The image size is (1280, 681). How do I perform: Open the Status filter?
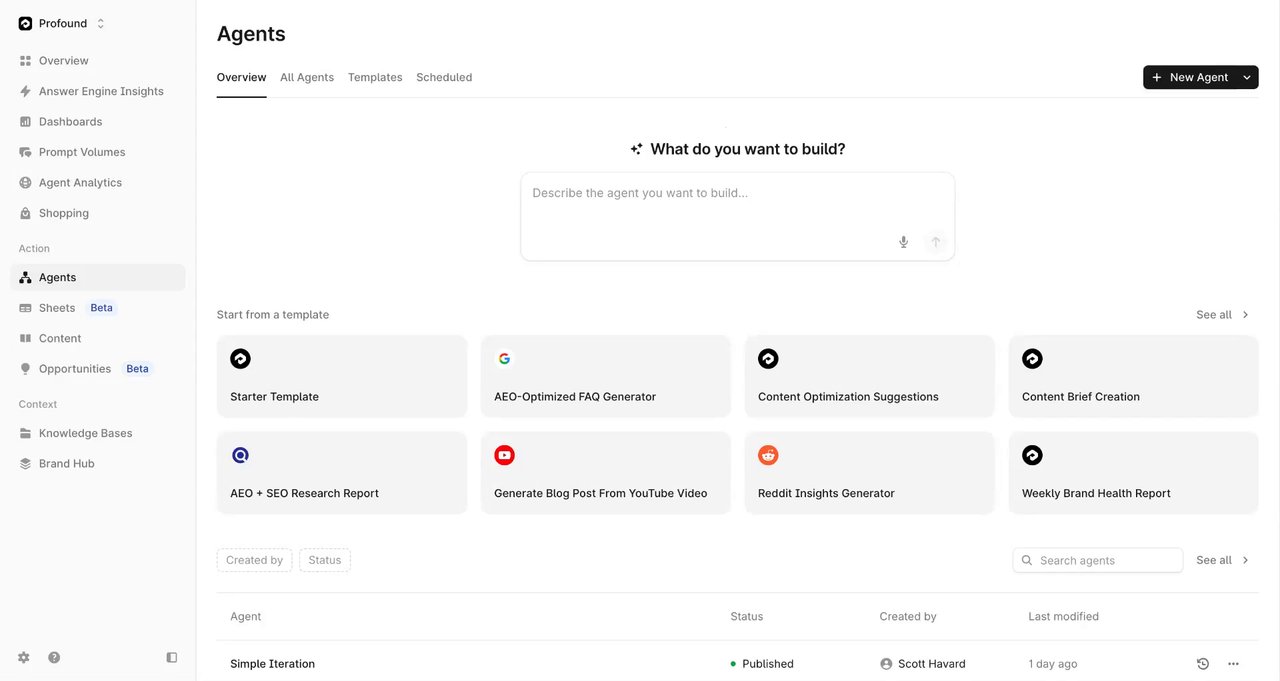tap(325, 560)
